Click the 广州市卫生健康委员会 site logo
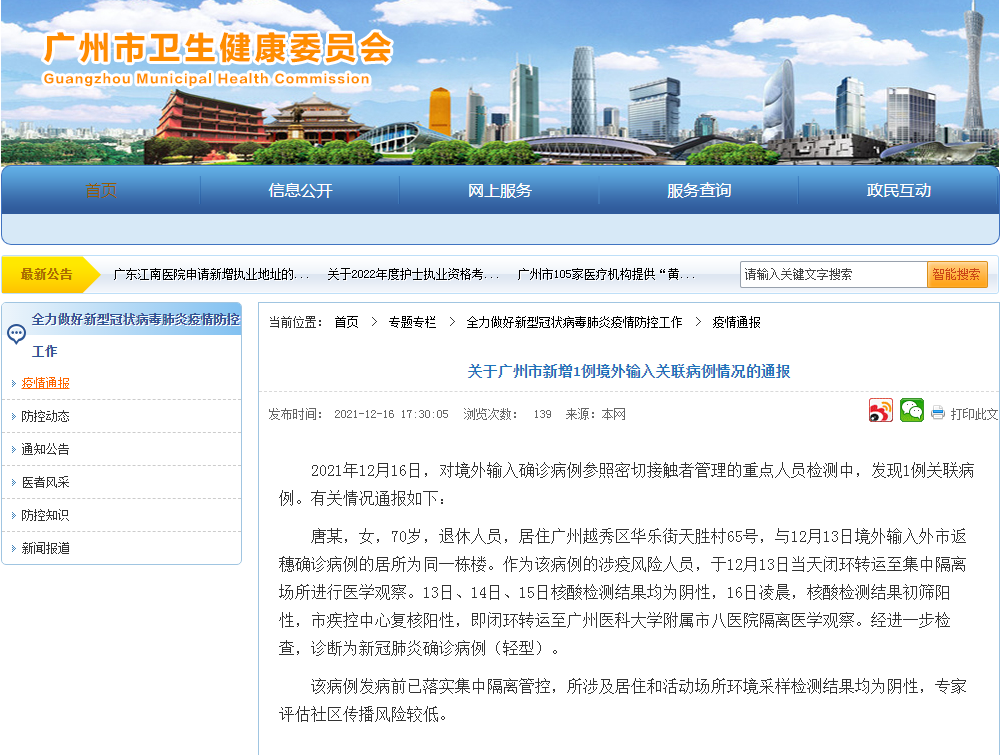Image resolution: width=1001 pixels, height=755 pixels. [x=218, y=48]
